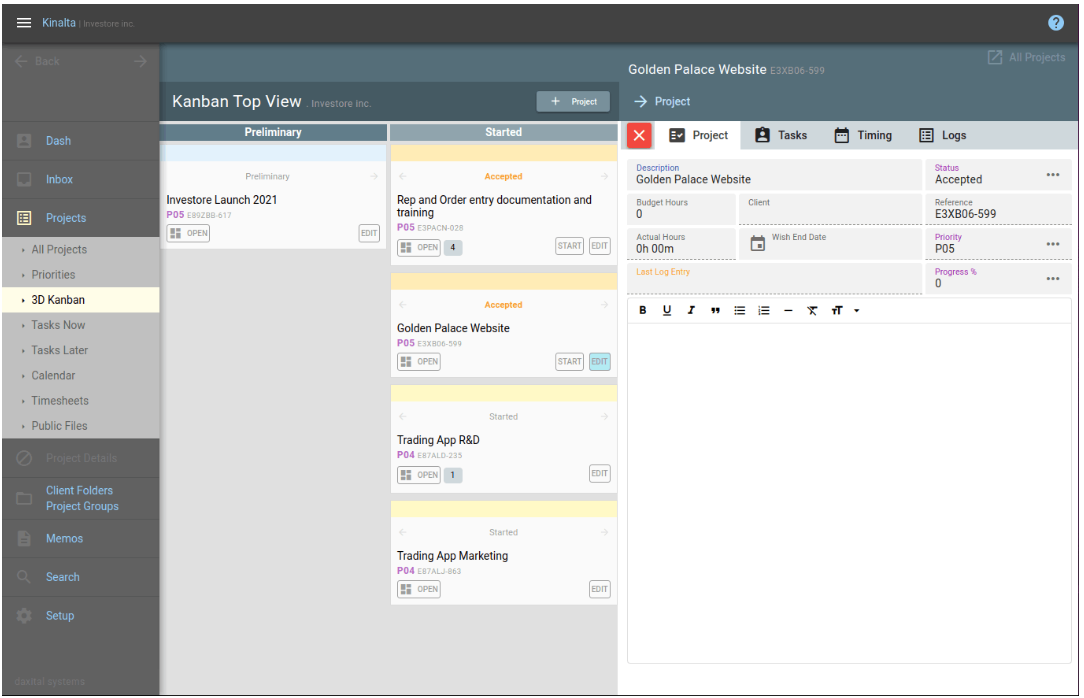This screenshot has height=698, width=1084.
Task: Create a new project with the Project button
Action: (x=573, y=101)
